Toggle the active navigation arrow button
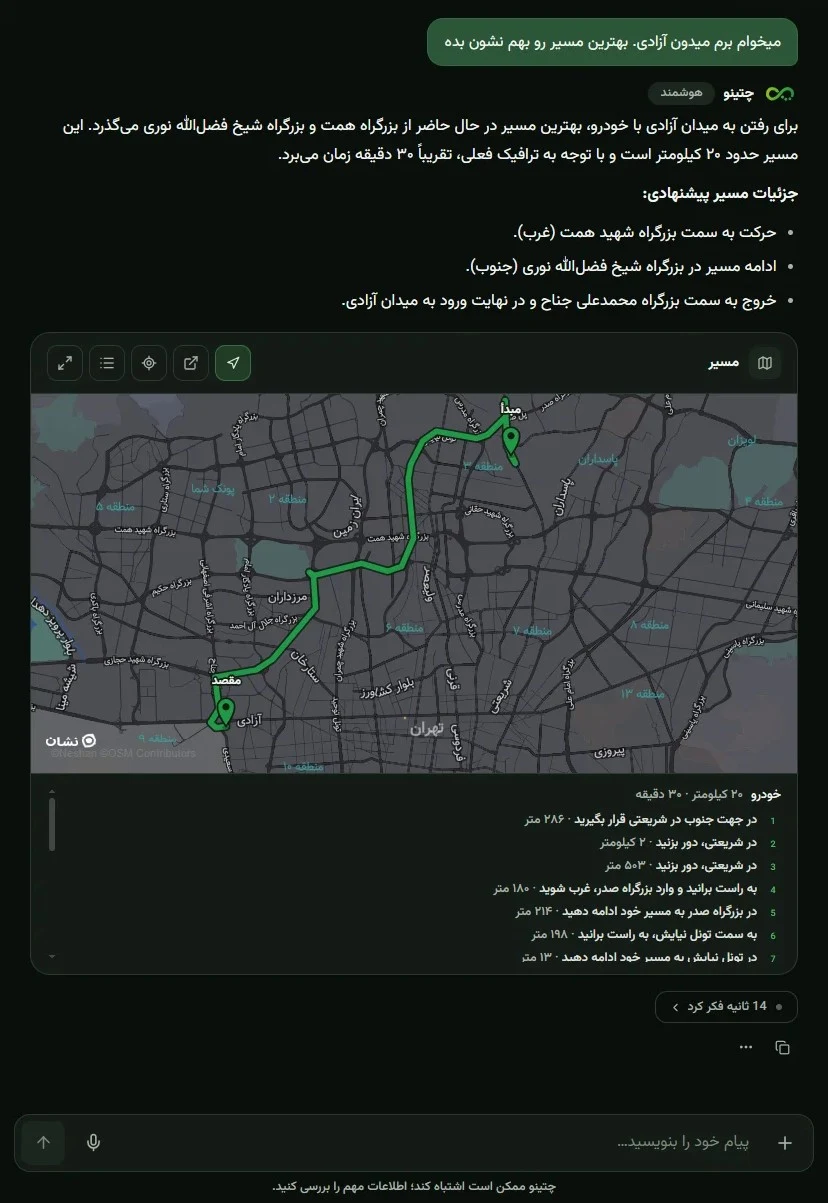828x1203 pixels. [x=233, y=363]
